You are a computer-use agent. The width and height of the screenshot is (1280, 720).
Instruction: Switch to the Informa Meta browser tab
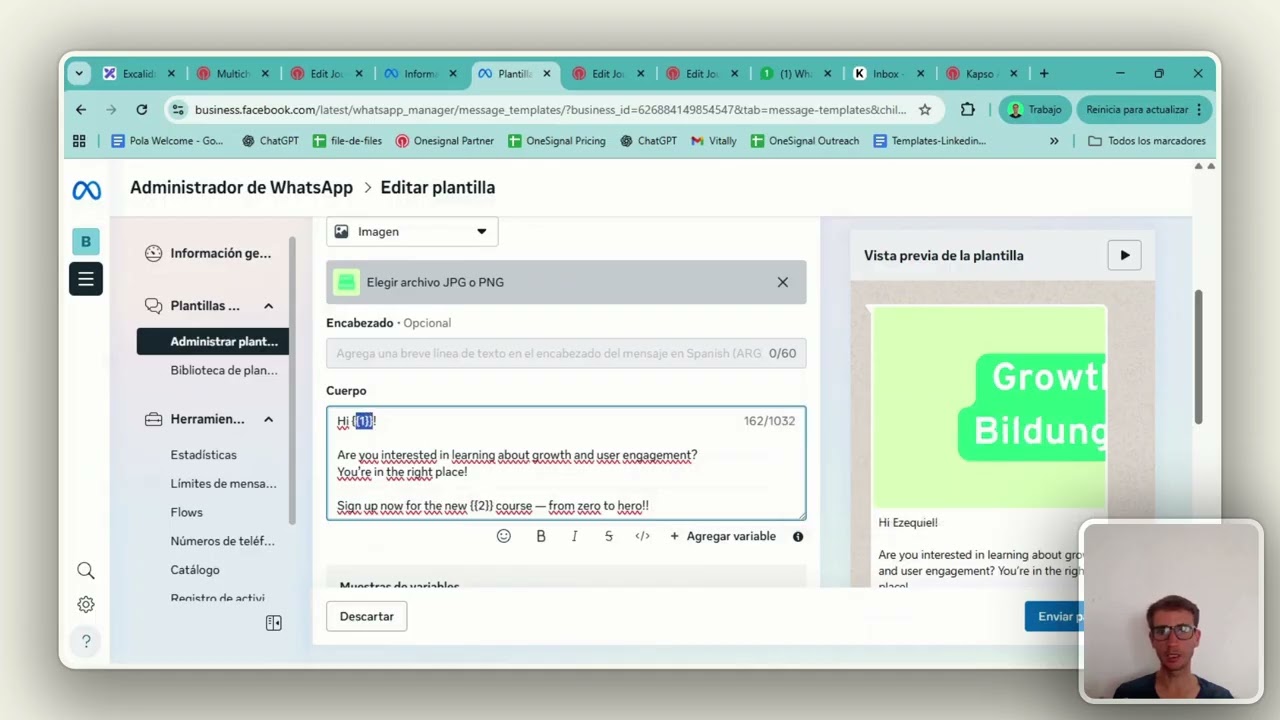[x=420, y=73]
